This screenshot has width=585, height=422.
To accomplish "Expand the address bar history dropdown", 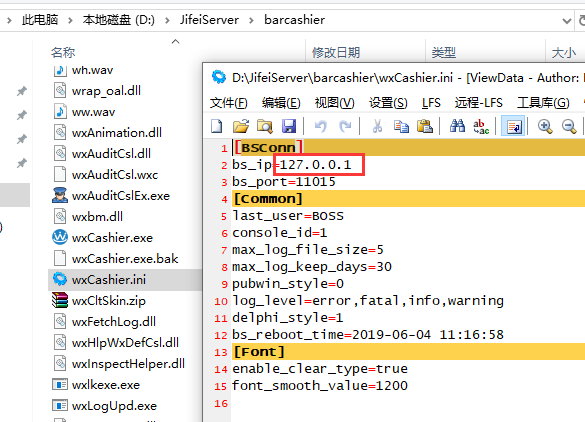I will (567, 21).
